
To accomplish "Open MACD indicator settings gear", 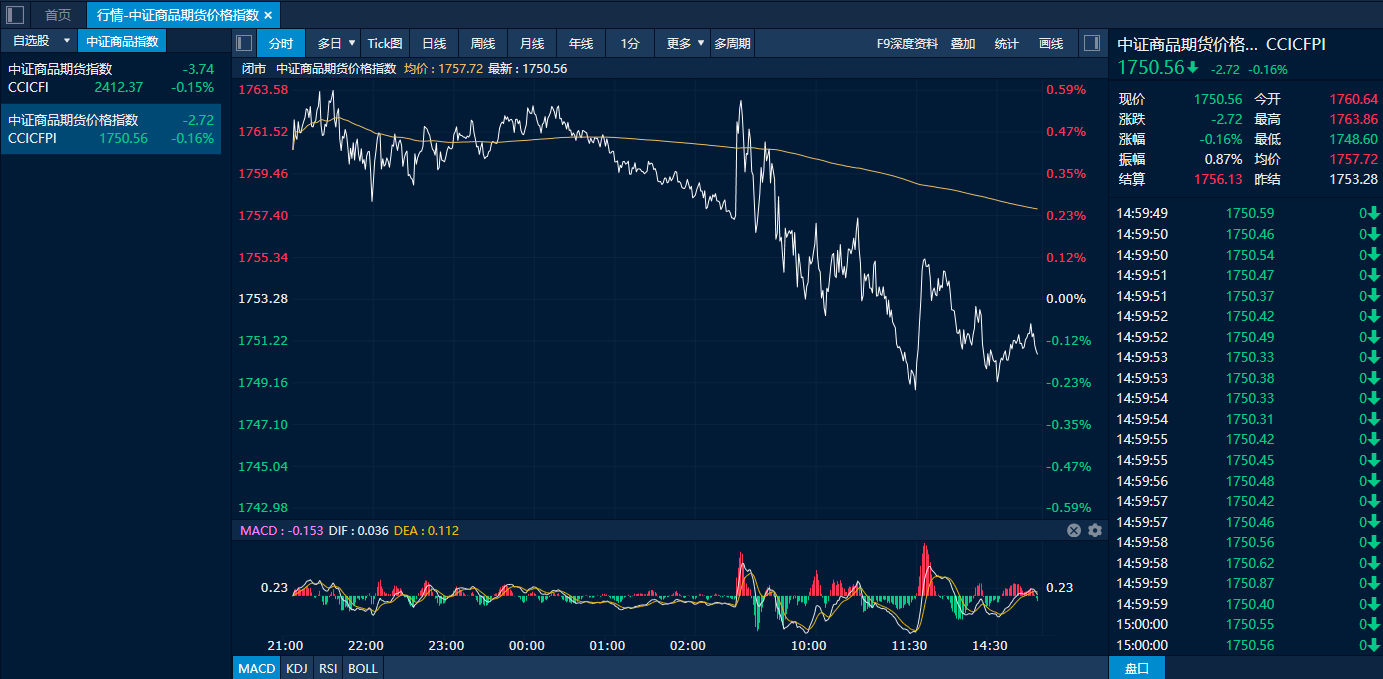I will coord(1094,530).
